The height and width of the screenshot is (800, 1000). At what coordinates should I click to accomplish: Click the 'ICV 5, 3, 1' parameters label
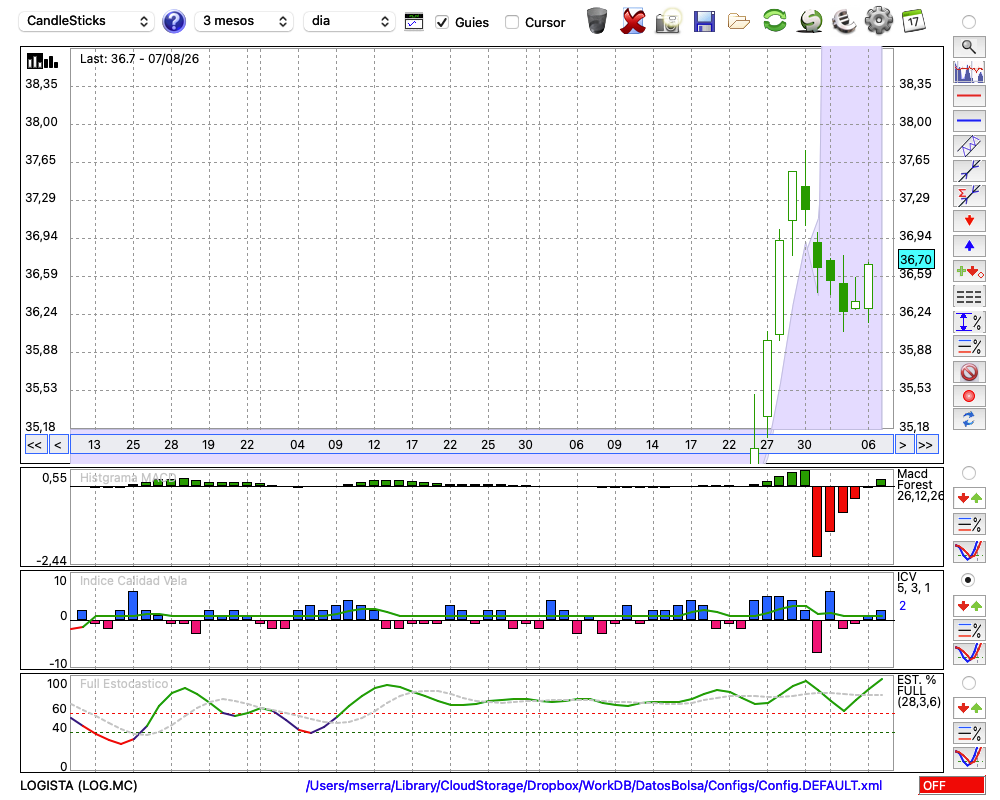[x=913, y=582]
